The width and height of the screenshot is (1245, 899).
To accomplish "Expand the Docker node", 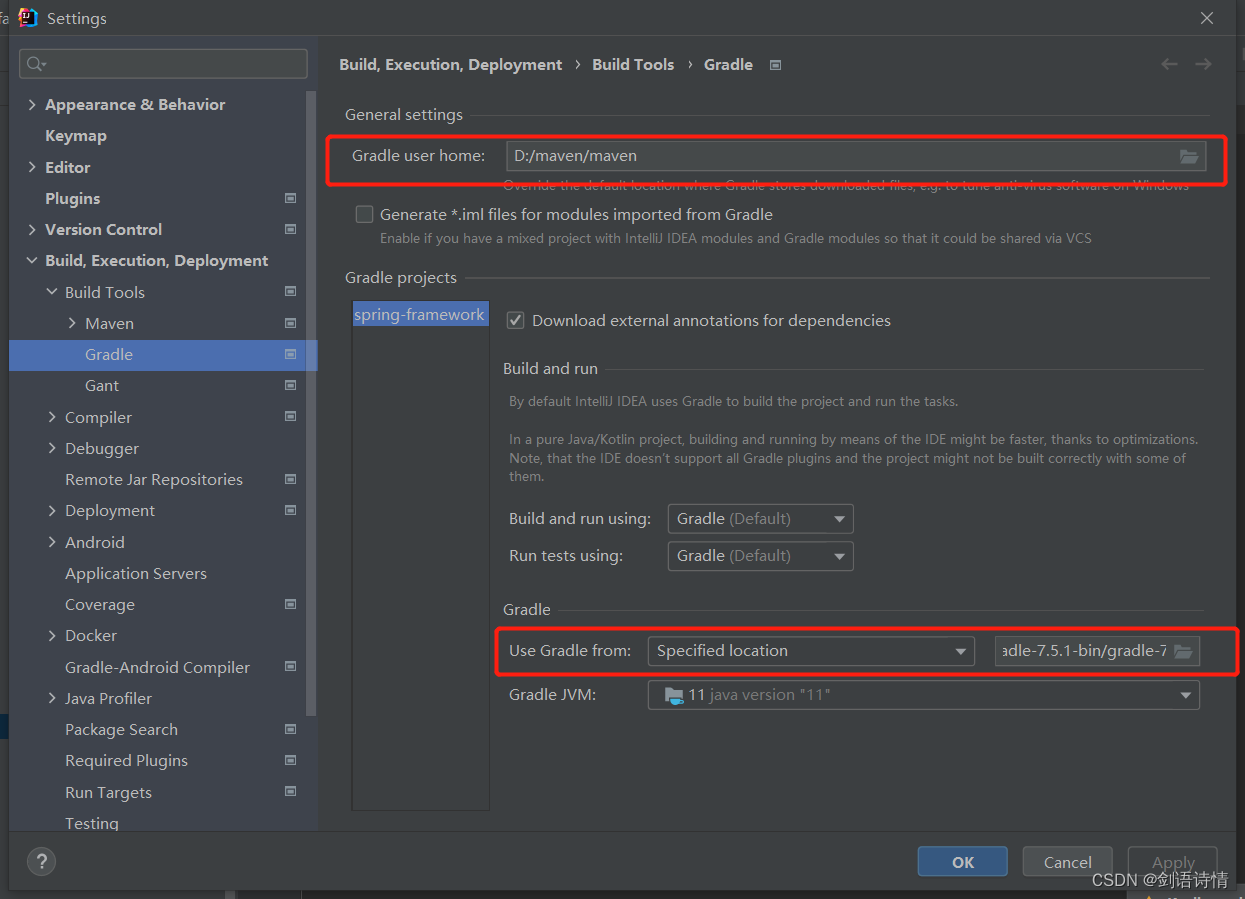I will 52,635.
